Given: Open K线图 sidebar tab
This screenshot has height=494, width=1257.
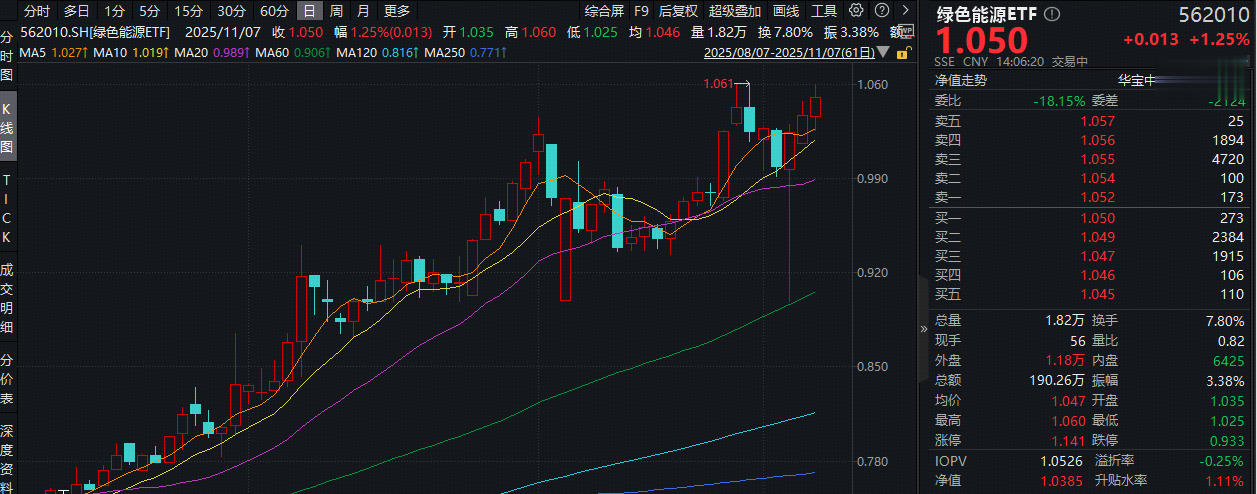Looking at the screenshot, I should [x=7, y=128].
